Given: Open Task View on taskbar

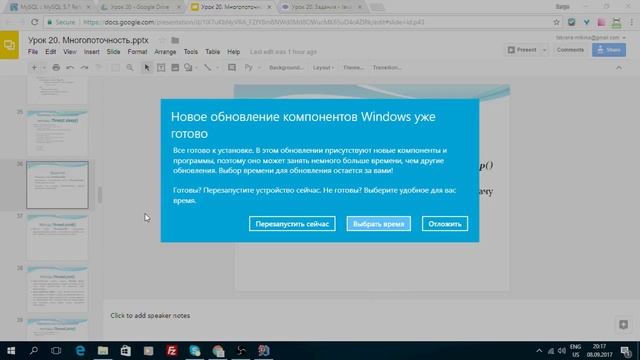Looking at the screenshot, I should pyautogui.click(x=56, y=351).
